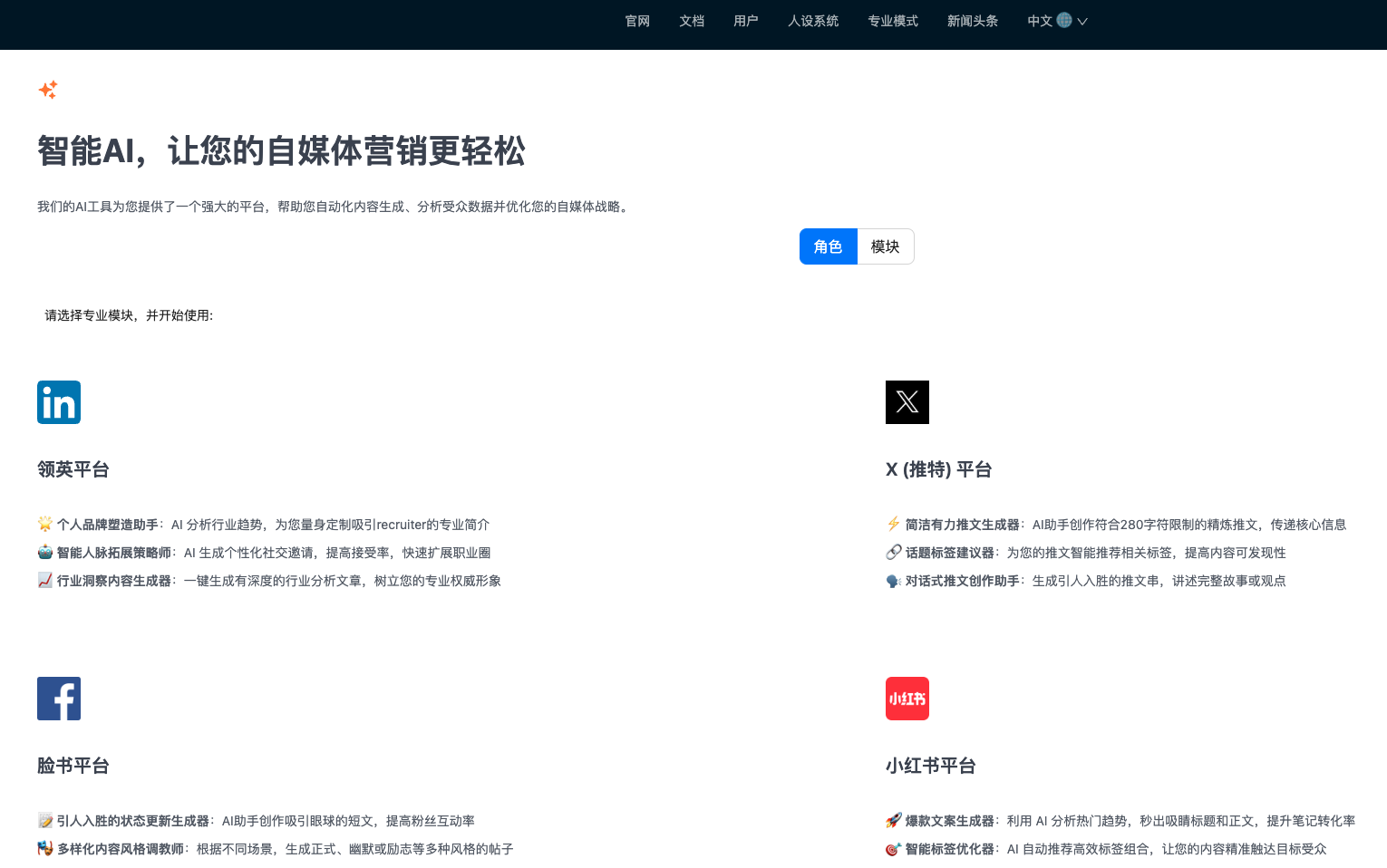The height and width of the screenshot is (868, 1387).
Task: Open 对话式推文创作助手 module
Action: click(x=963, y=581)
